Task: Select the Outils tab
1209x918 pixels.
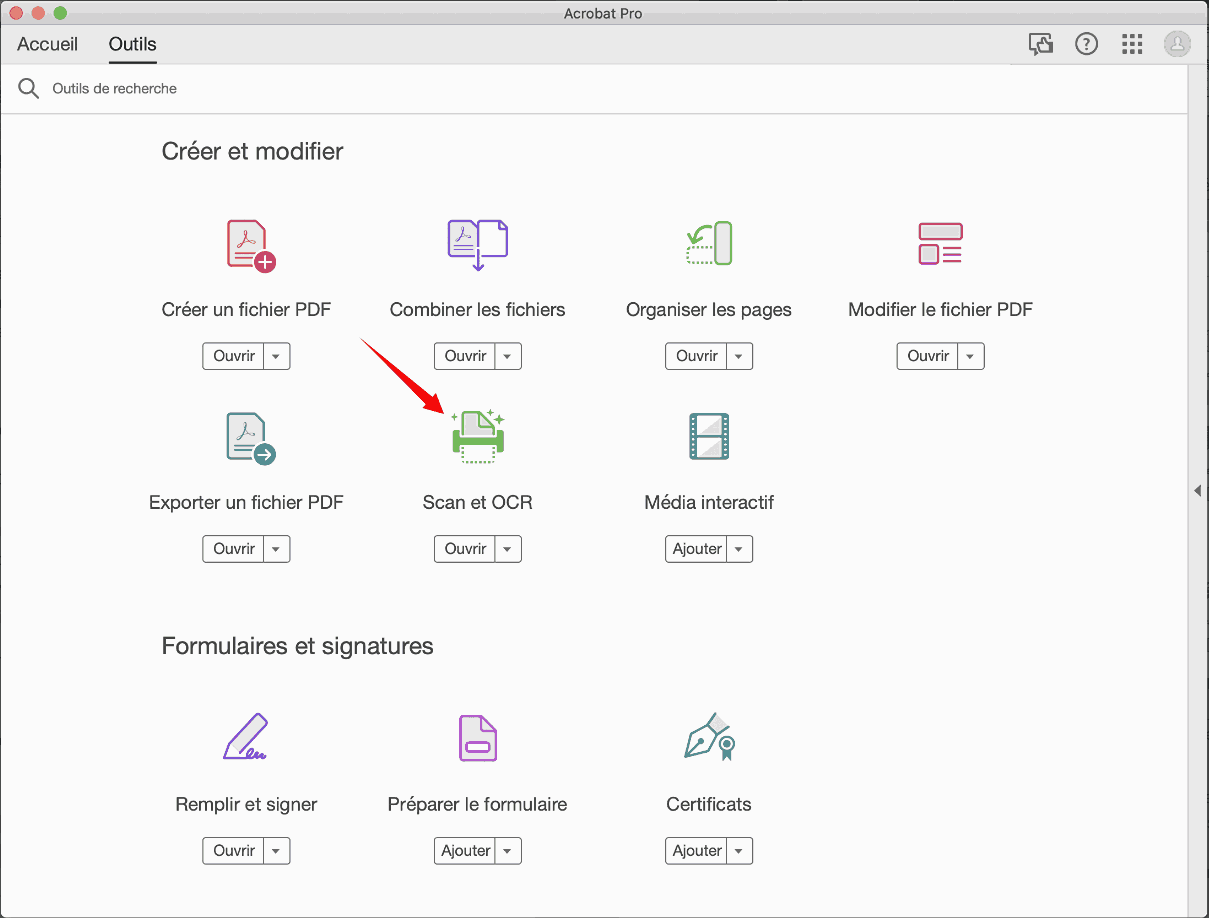Action: (x=133, y=45)
